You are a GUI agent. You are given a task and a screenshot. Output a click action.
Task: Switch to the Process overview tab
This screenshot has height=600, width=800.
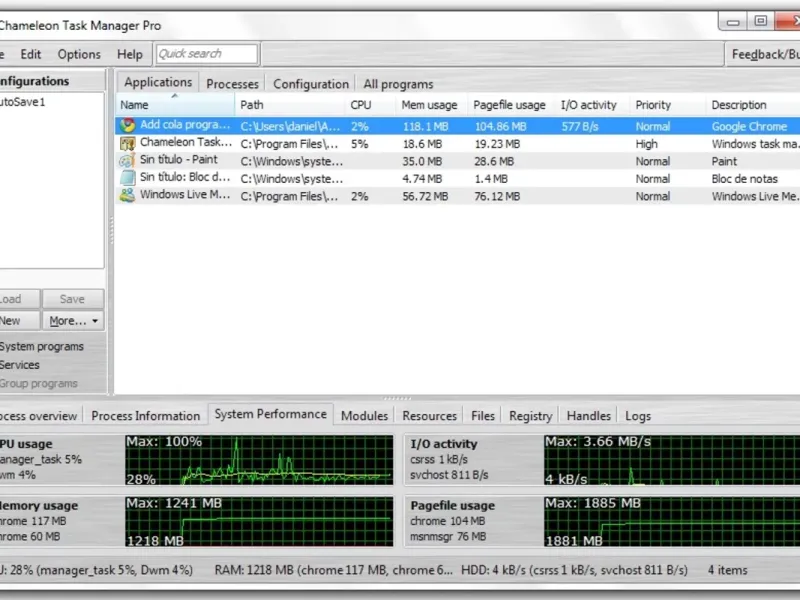40,416
